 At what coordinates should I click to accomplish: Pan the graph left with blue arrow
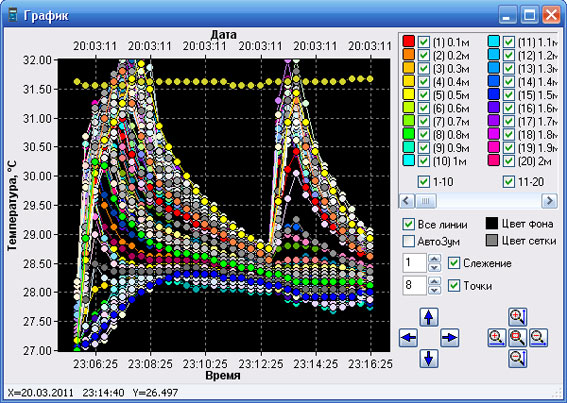click(x=408, y=338)
